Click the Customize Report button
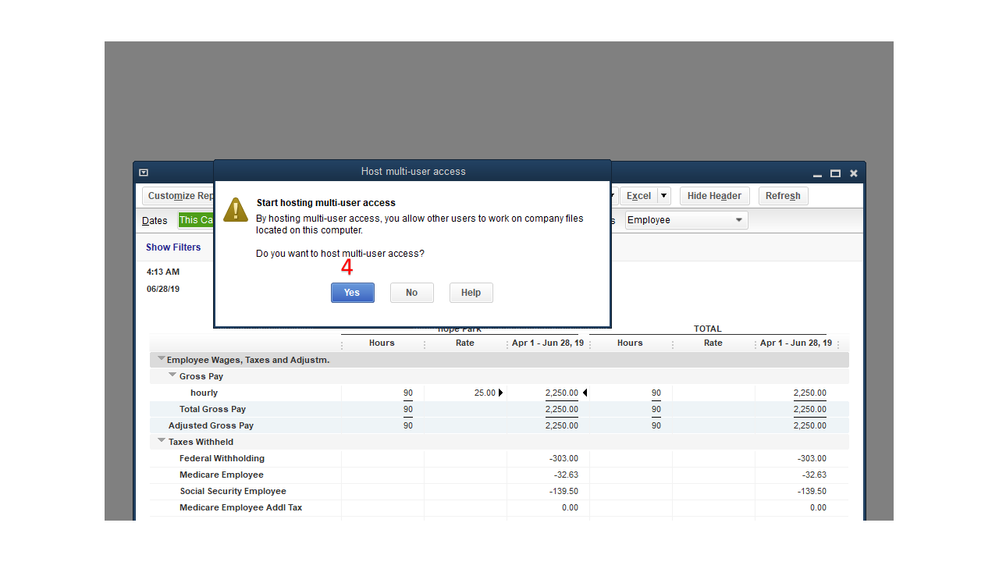 coord(178,196)
